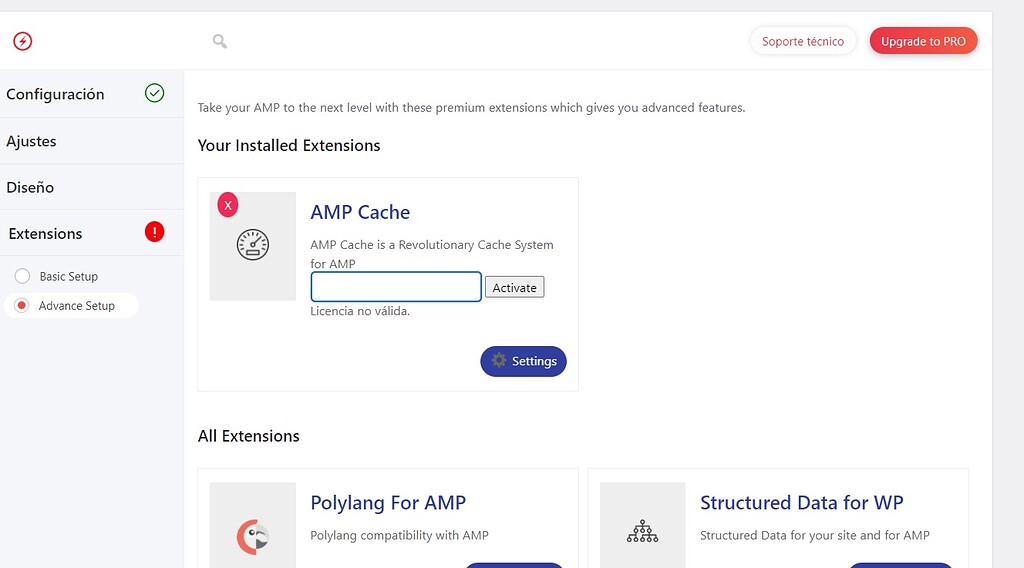This screenshot has height=568, width=1024.
Task: Click the AMP lightning bolt logo
Action: pos(22,41)
